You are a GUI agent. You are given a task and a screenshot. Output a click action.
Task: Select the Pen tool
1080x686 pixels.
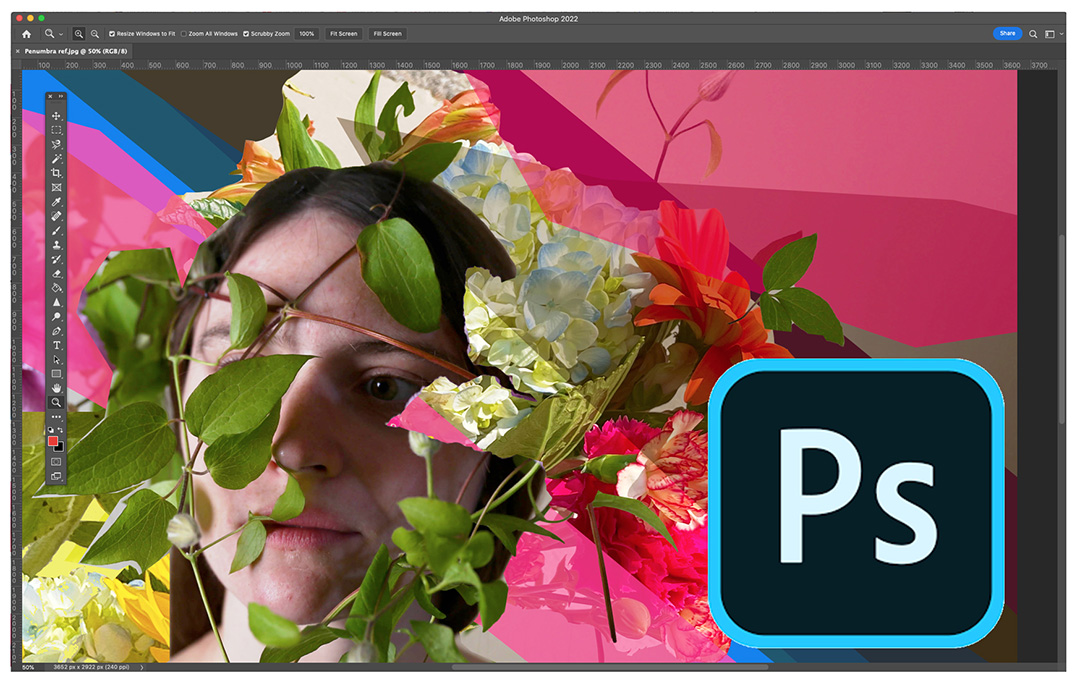click(x=56, y=331)
